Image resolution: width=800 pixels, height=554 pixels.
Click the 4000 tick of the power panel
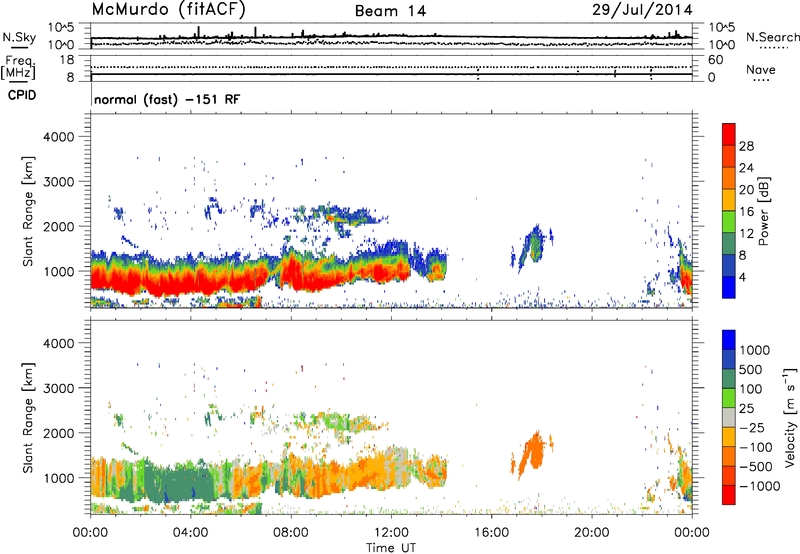click(58, 137)
